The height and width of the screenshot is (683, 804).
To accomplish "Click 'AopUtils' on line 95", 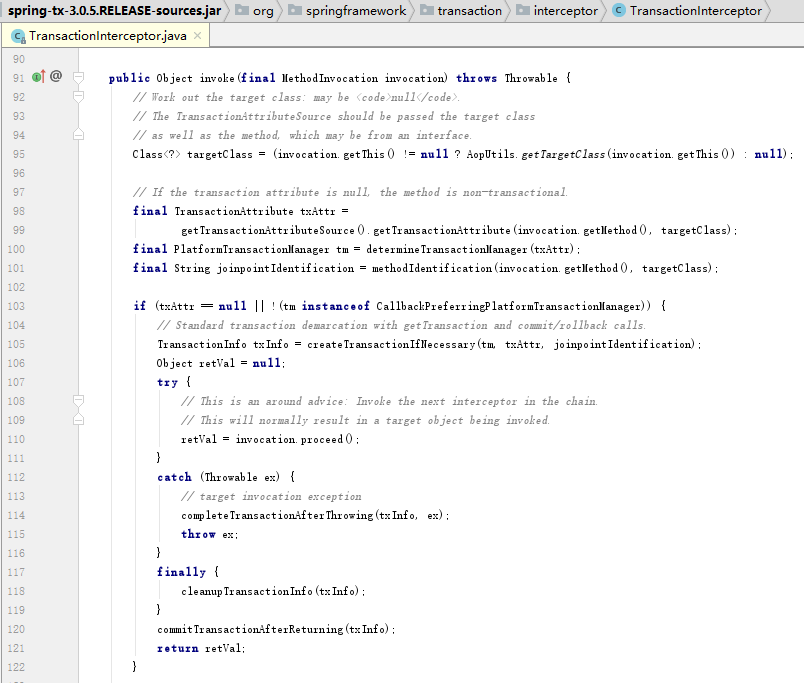I will click(490, 154).
